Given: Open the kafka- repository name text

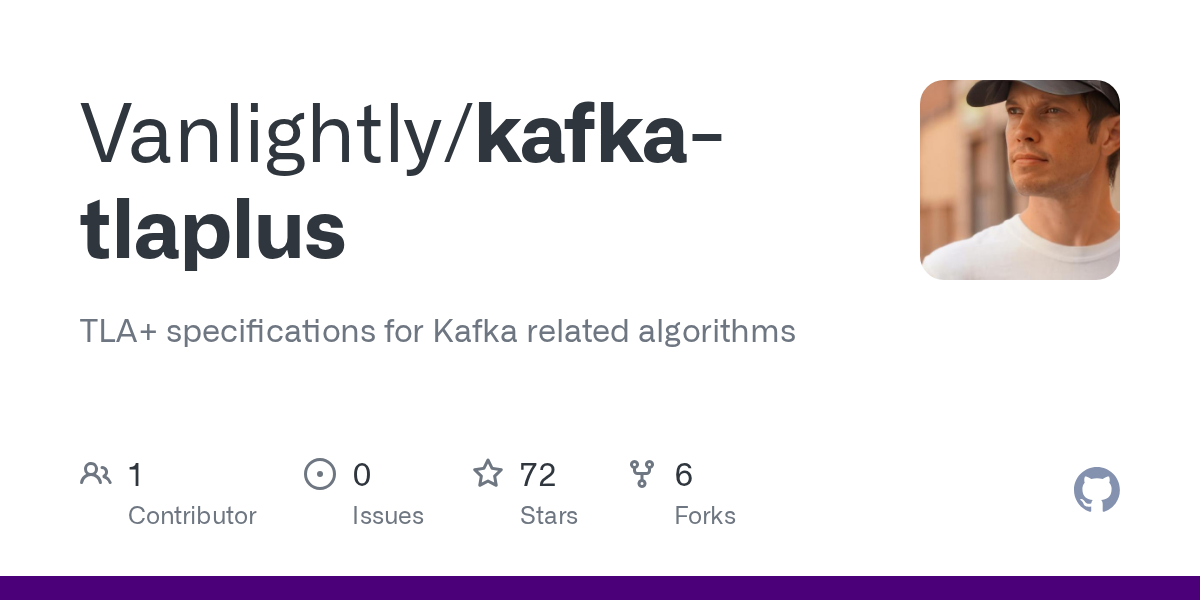Looking at the screenshot, I should [600, 133].
